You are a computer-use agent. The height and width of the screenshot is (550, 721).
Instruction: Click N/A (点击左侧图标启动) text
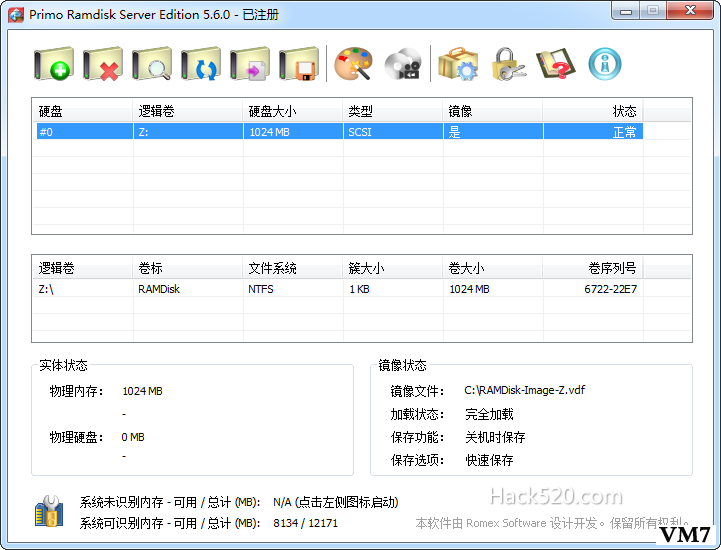[x=336, y=502]
